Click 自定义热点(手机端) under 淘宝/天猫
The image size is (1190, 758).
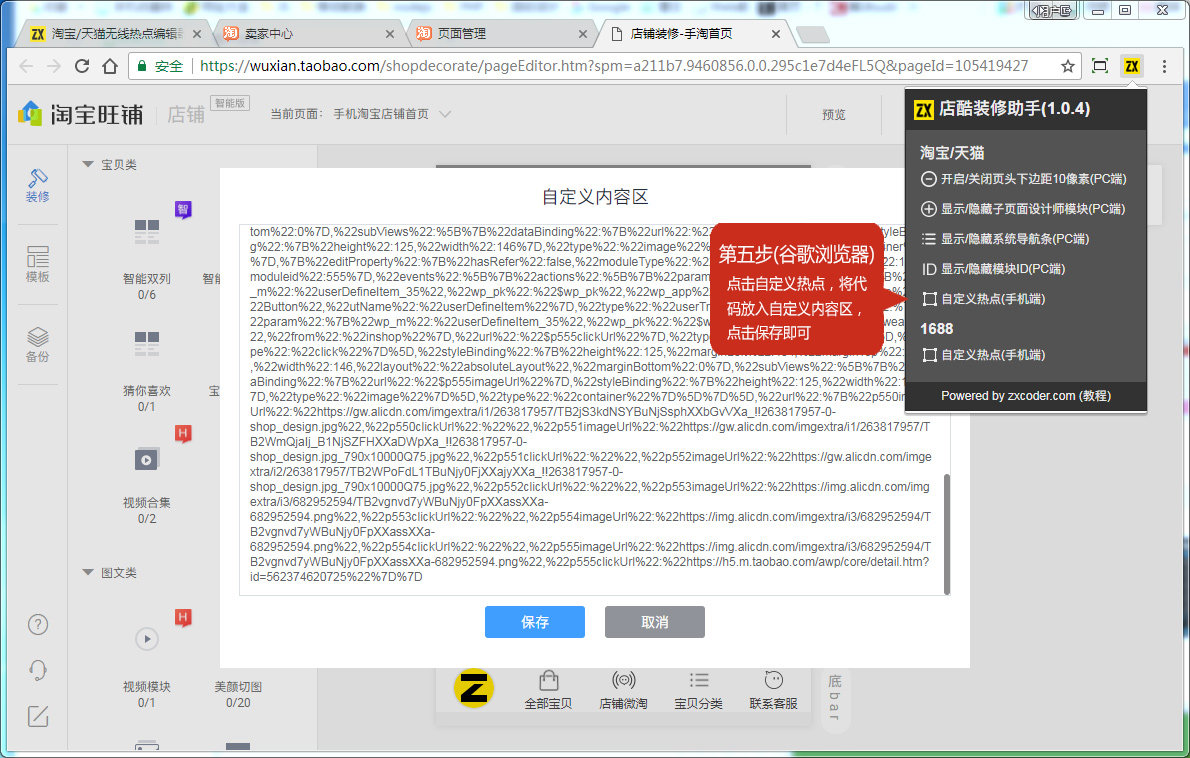click(984, 299)
